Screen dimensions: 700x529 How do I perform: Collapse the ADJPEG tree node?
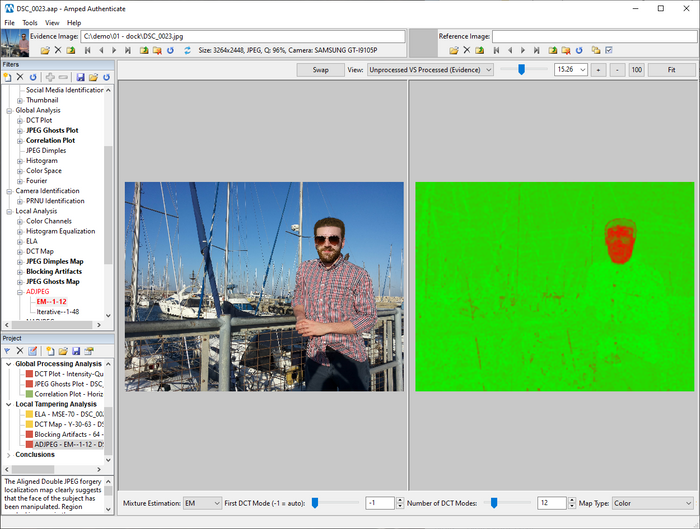[20, 292]
